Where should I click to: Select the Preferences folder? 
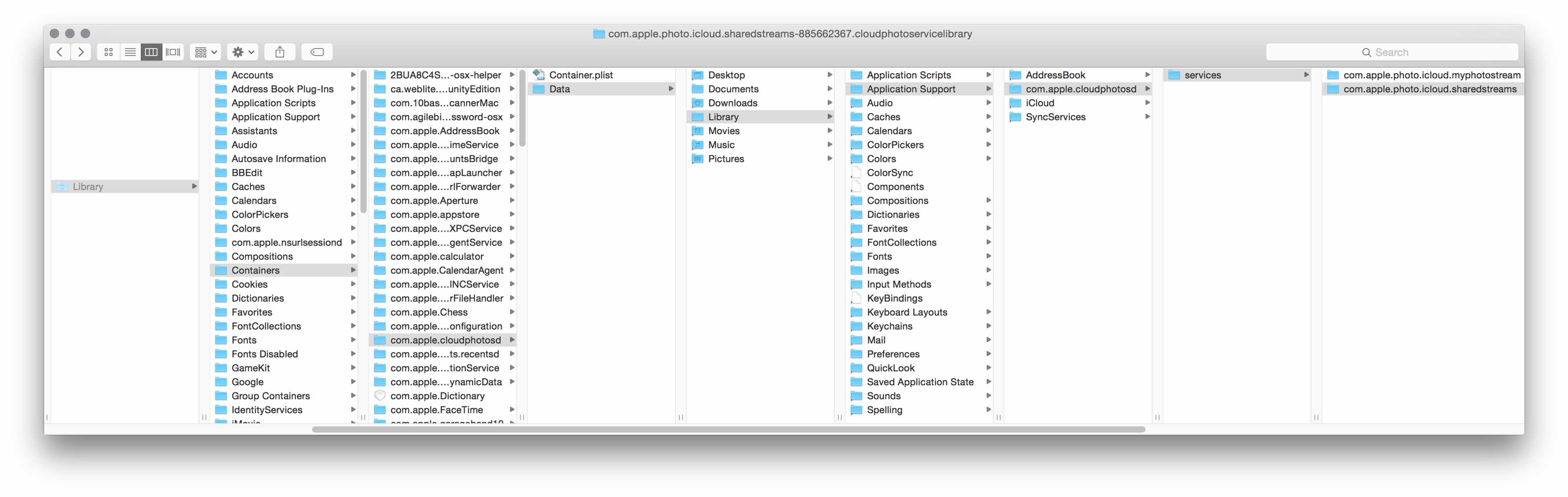point(892,354)
